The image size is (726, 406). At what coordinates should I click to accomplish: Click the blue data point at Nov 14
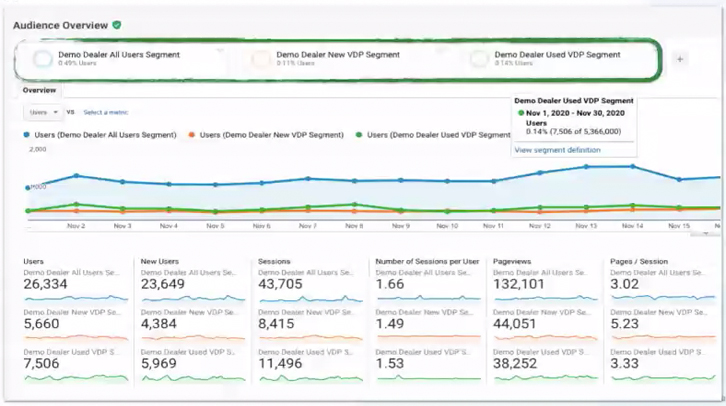tap(633, 167)
